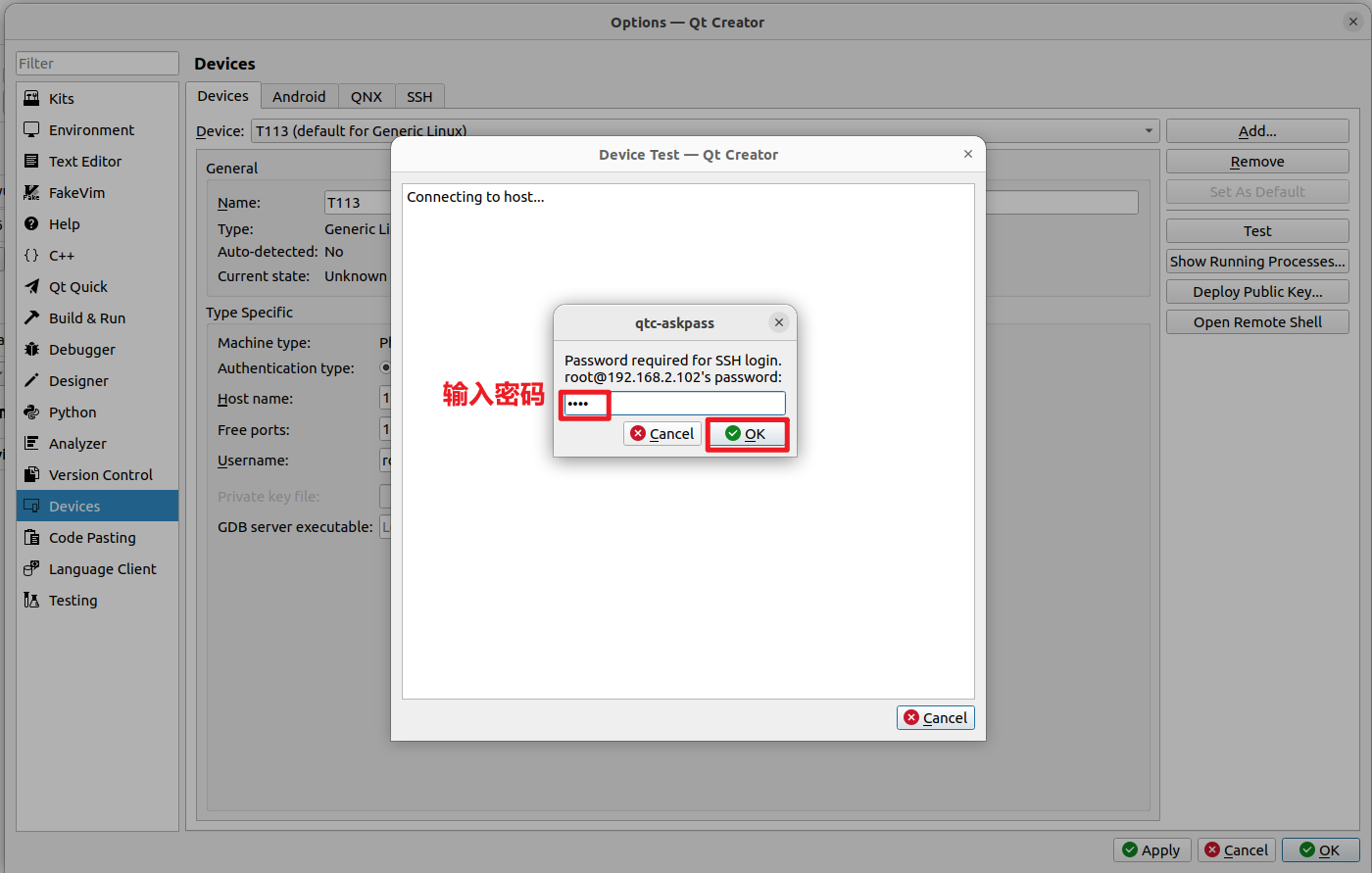The width and height of the screenshot is (1372, 873).
Task: Click the Host name field
Action: pyautogui.click(x=385, y=398)
